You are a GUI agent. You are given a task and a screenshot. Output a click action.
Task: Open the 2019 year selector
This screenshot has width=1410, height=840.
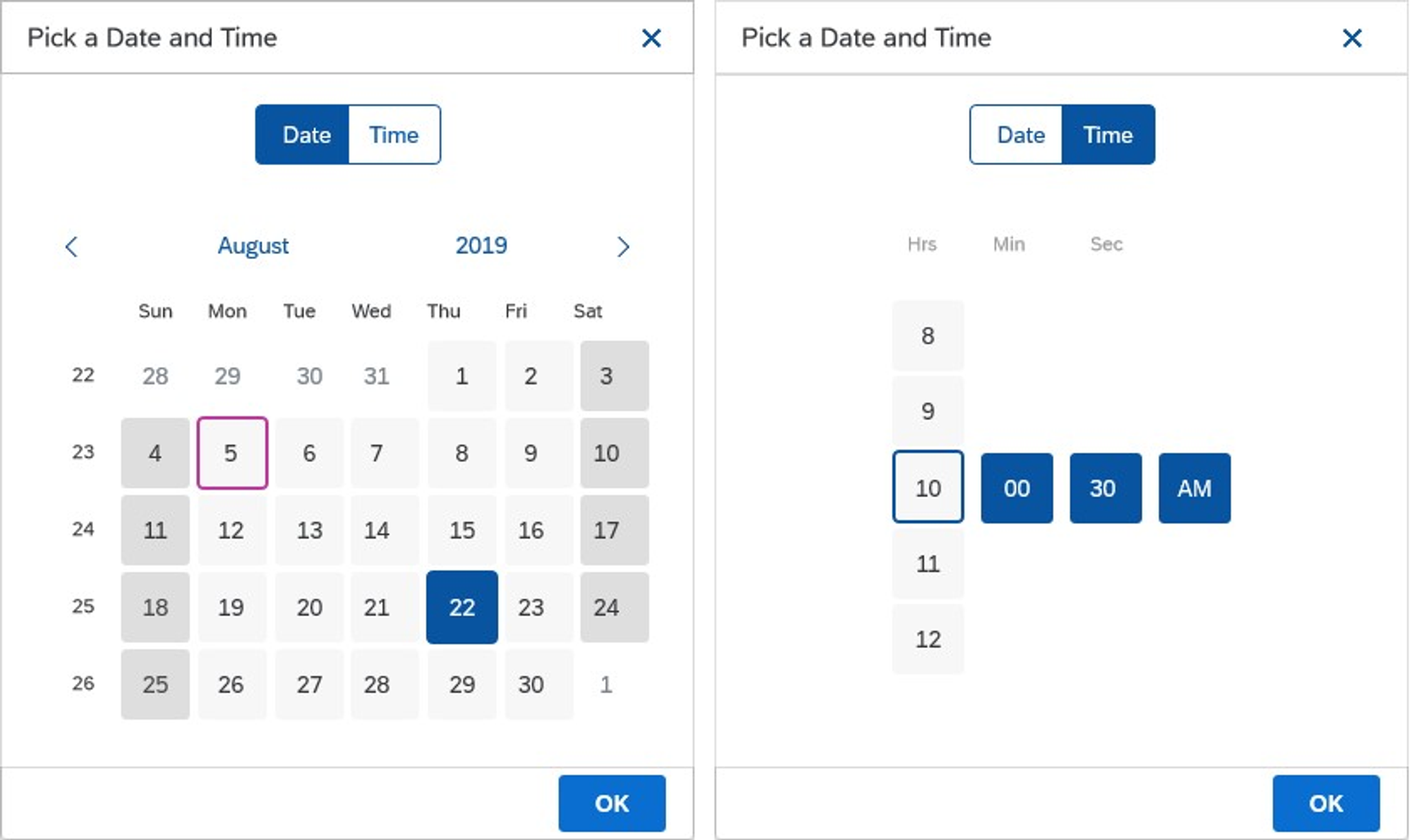[481, 246]
